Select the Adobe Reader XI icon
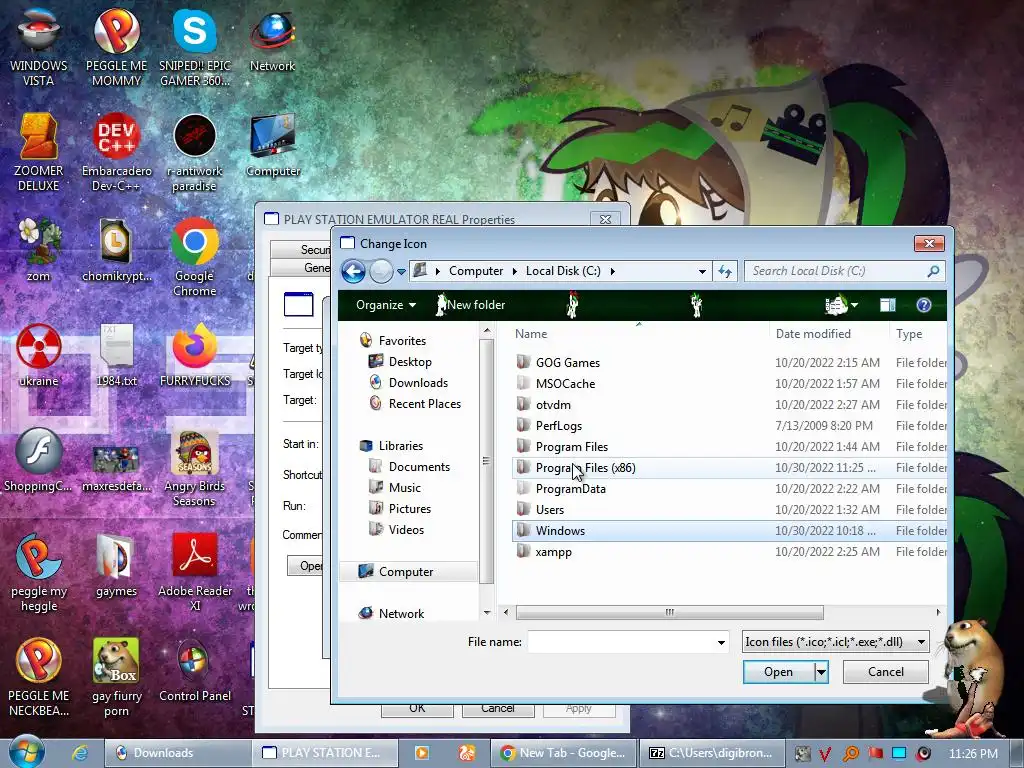 (x=195, y=573)
